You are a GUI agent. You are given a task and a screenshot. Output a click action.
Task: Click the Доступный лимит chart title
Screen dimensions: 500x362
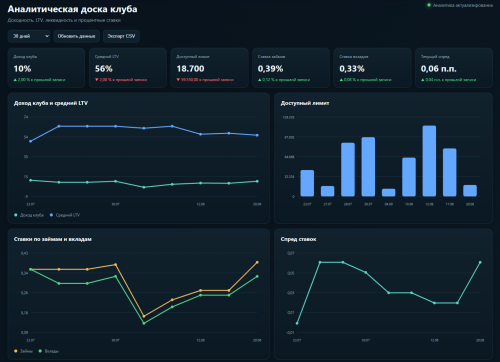pos(305,103)
